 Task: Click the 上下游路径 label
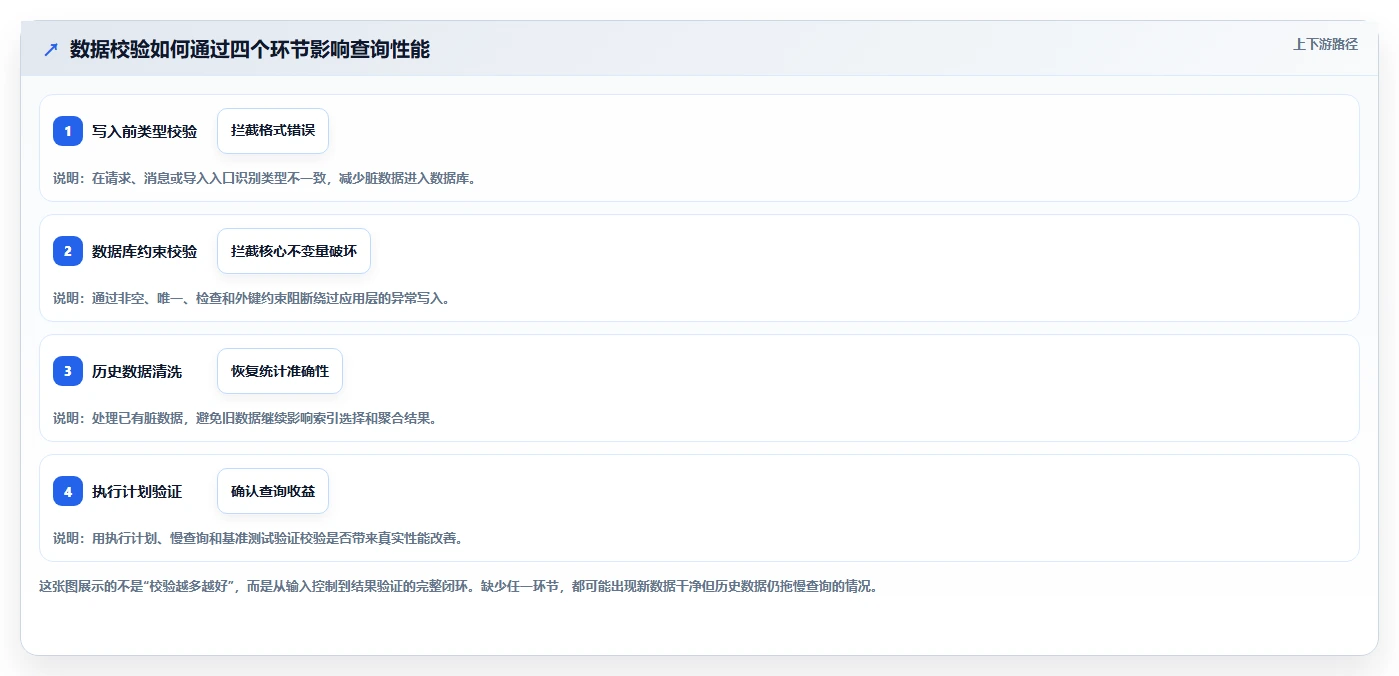click(x=1325, y=44)
